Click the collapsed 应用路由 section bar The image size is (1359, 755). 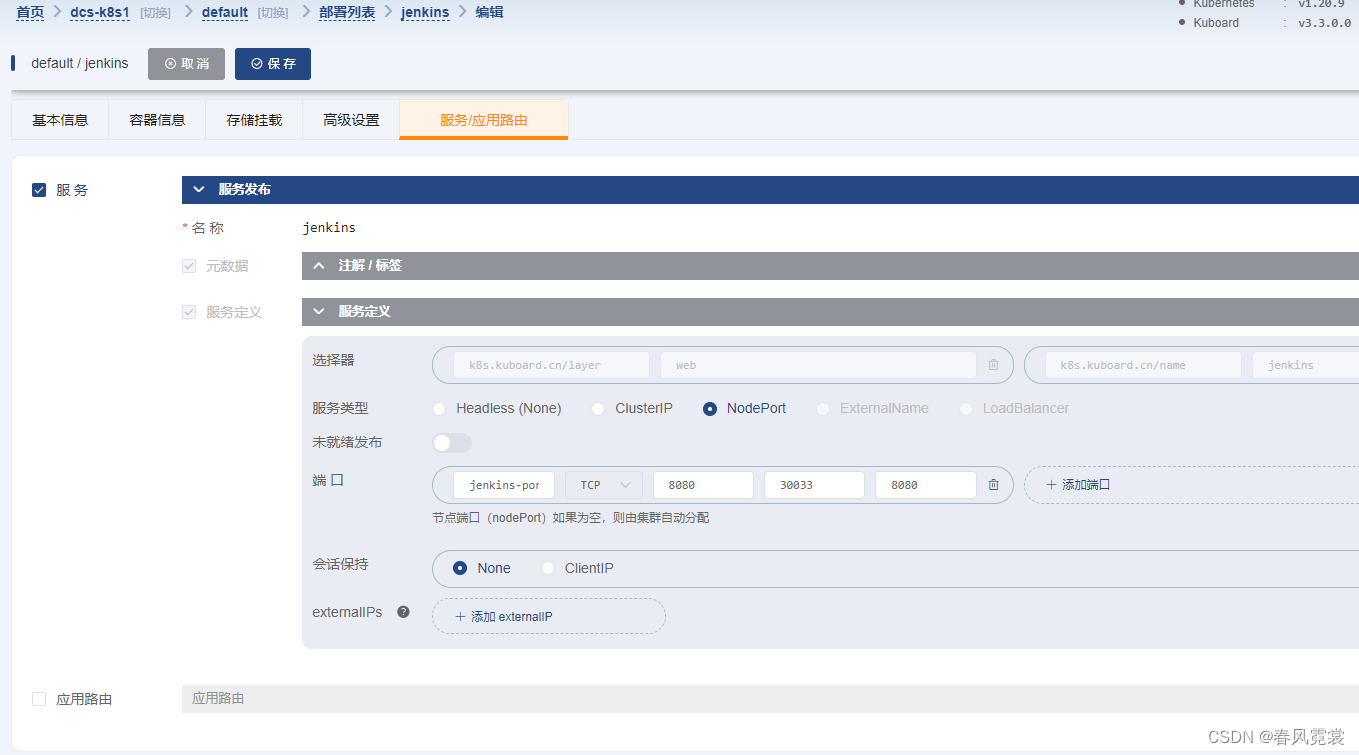point(770,699)
